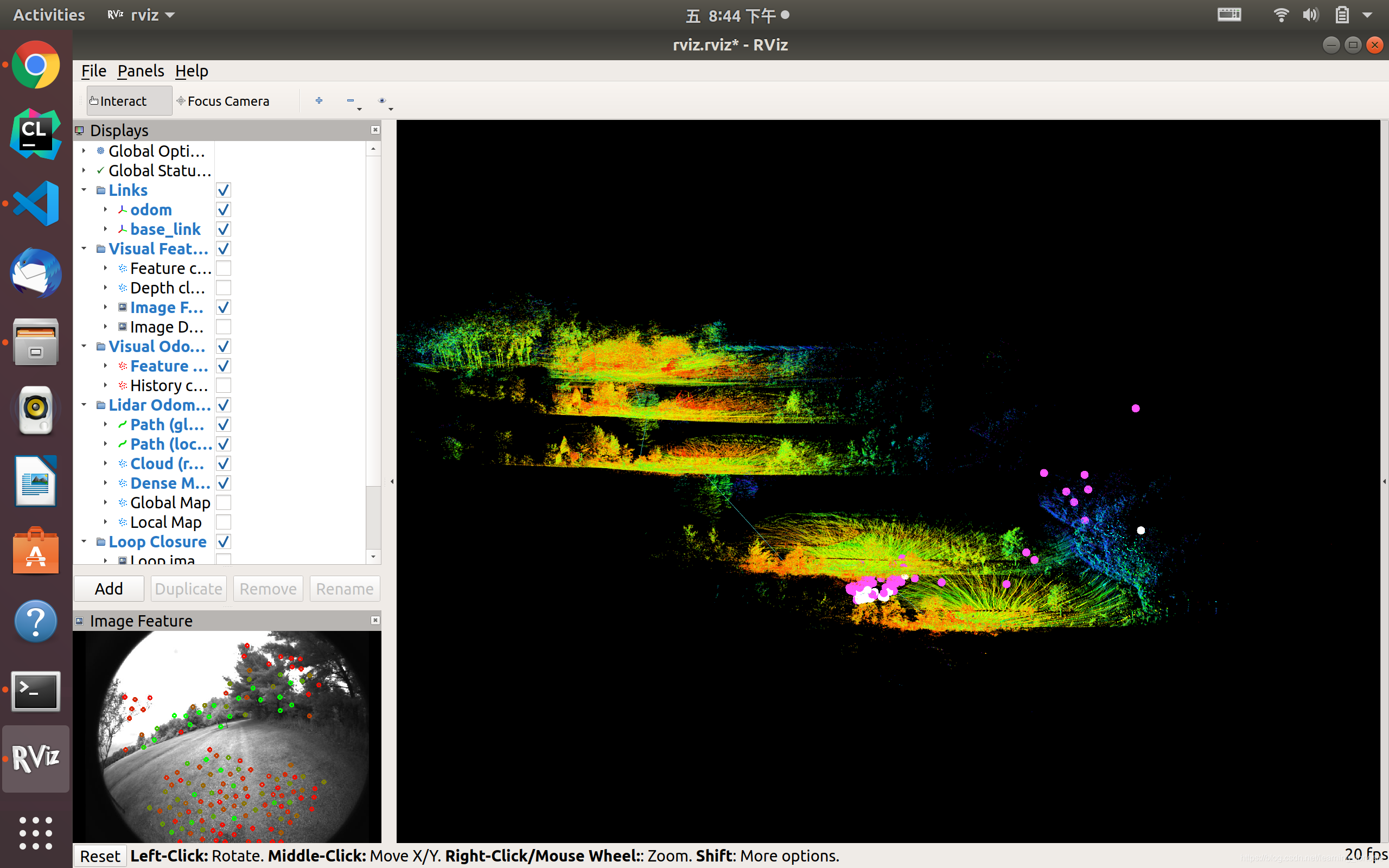This screenshot has height=868, width=1389.
Task: Close the Displays panel
Action: [x=375, y=130]
